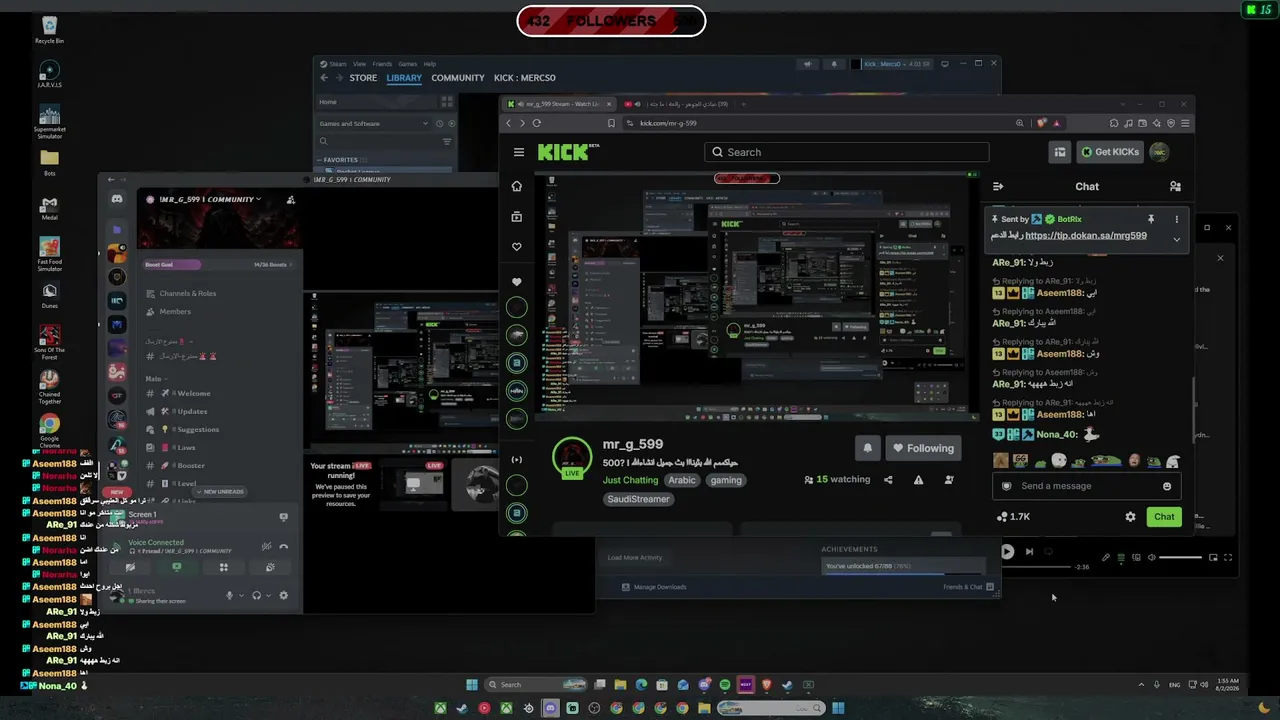1280x720 pixels.
Task: Click the NEW UNREADS button in Discord
Action: point(220,492)
